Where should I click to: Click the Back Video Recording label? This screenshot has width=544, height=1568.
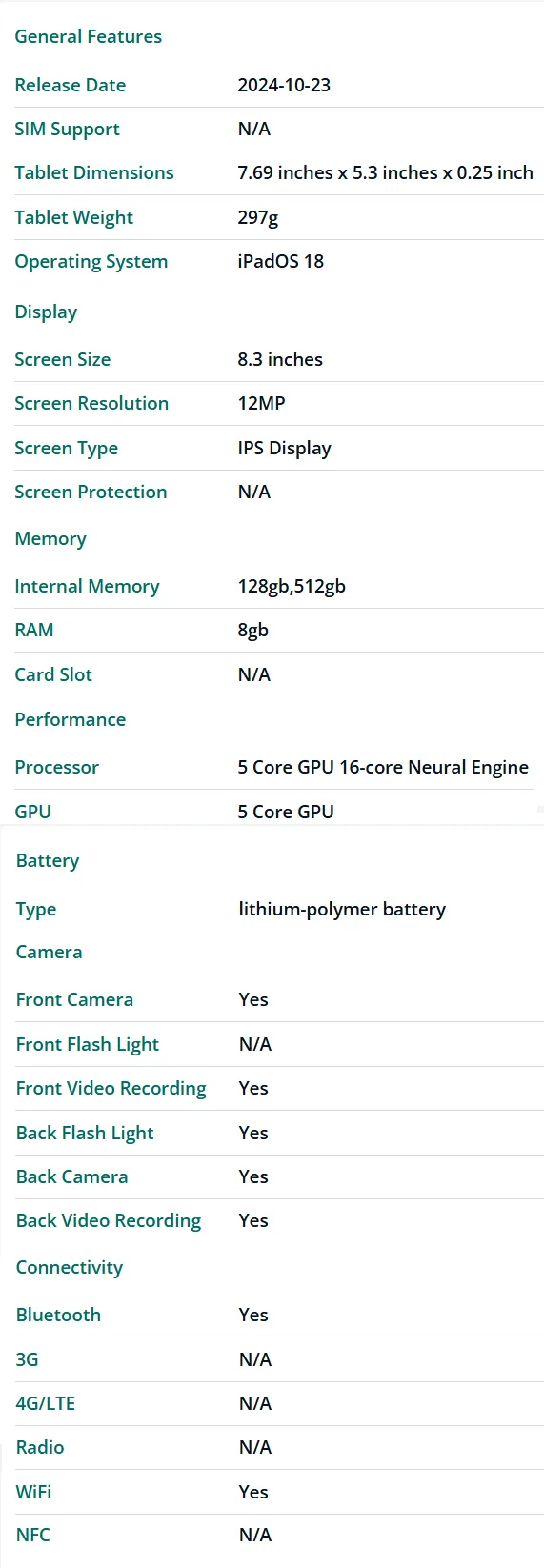[109, 1220]
